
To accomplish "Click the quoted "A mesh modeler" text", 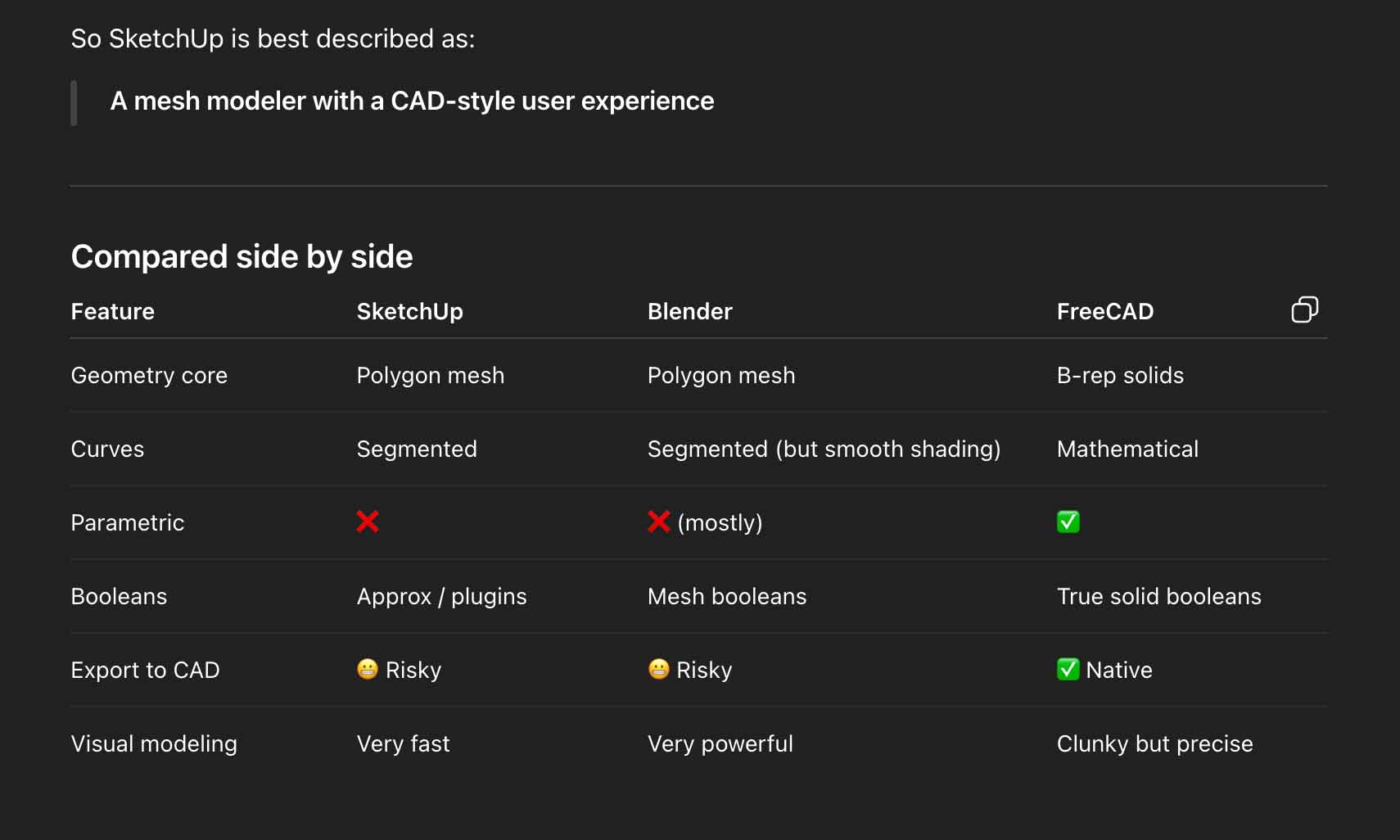I will click(x=412, y=101).
